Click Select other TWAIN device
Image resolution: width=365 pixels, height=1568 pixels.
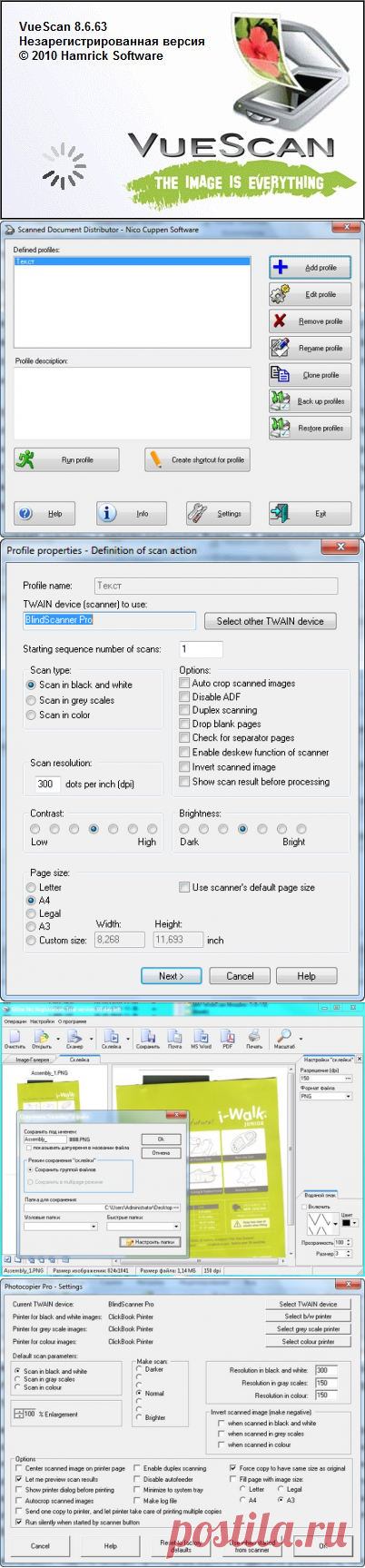270,621
